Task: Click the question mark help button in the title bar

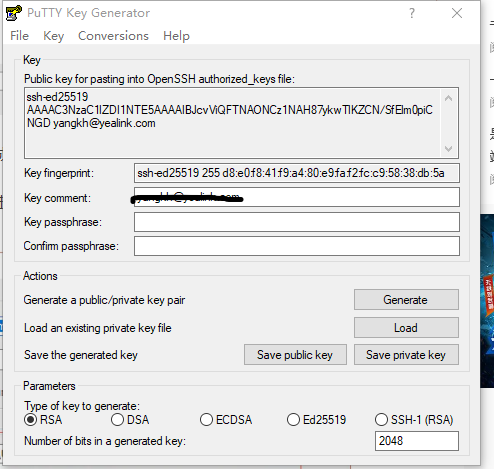Action: [412, 13]
